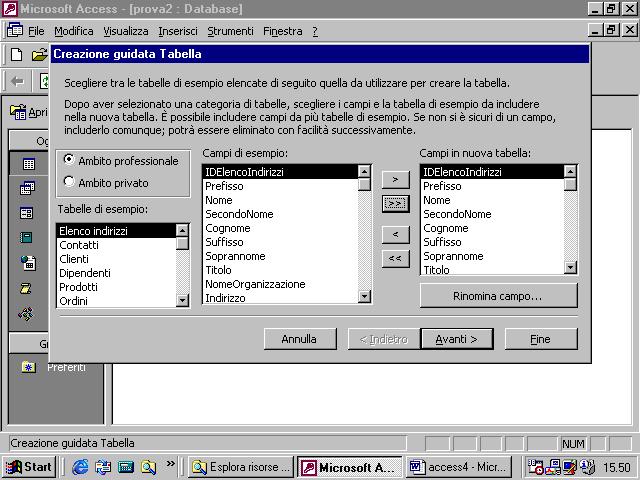Select NomeOrganizzazione in Campi di esempio
Screen dimensions: 640x480
(x=280, y=284)
